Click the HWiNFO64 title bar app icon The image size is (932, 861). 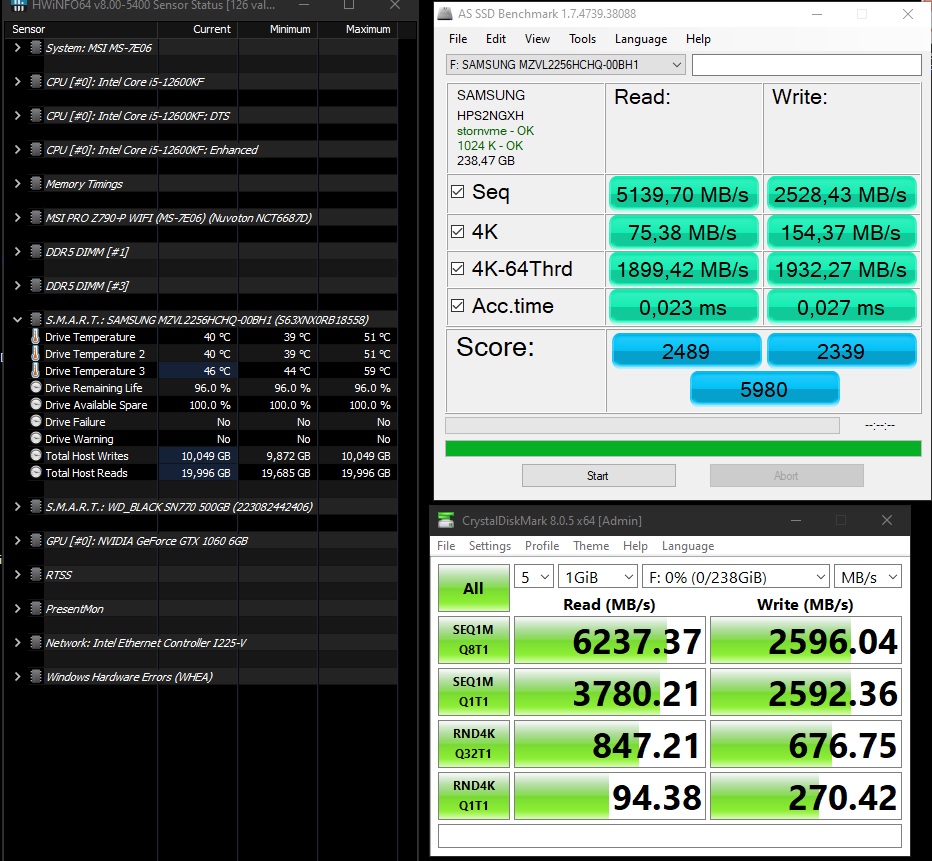point(19,6)
